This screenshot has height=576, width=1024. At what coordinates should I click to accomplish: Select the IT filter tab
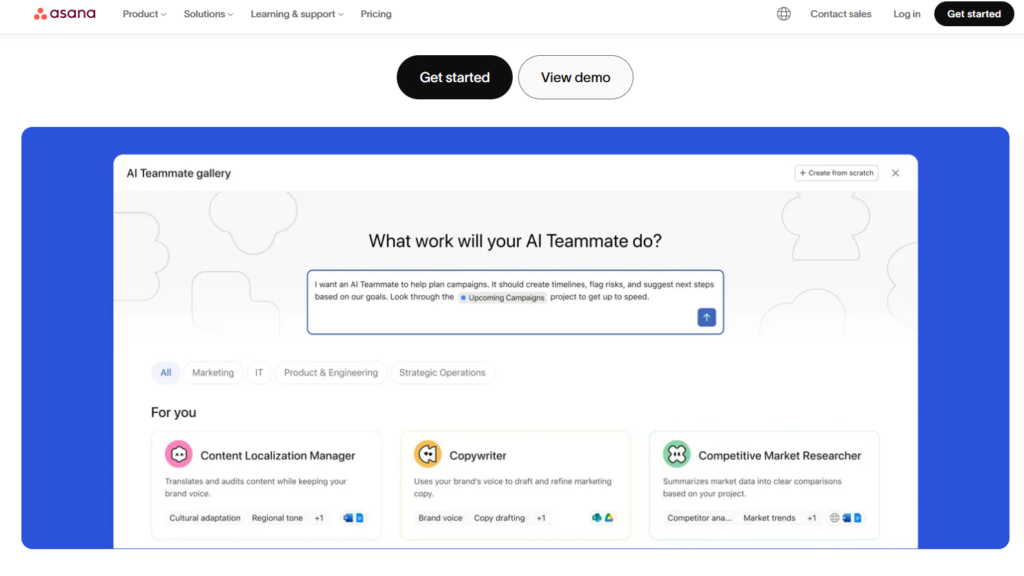[x=259, y=372]
